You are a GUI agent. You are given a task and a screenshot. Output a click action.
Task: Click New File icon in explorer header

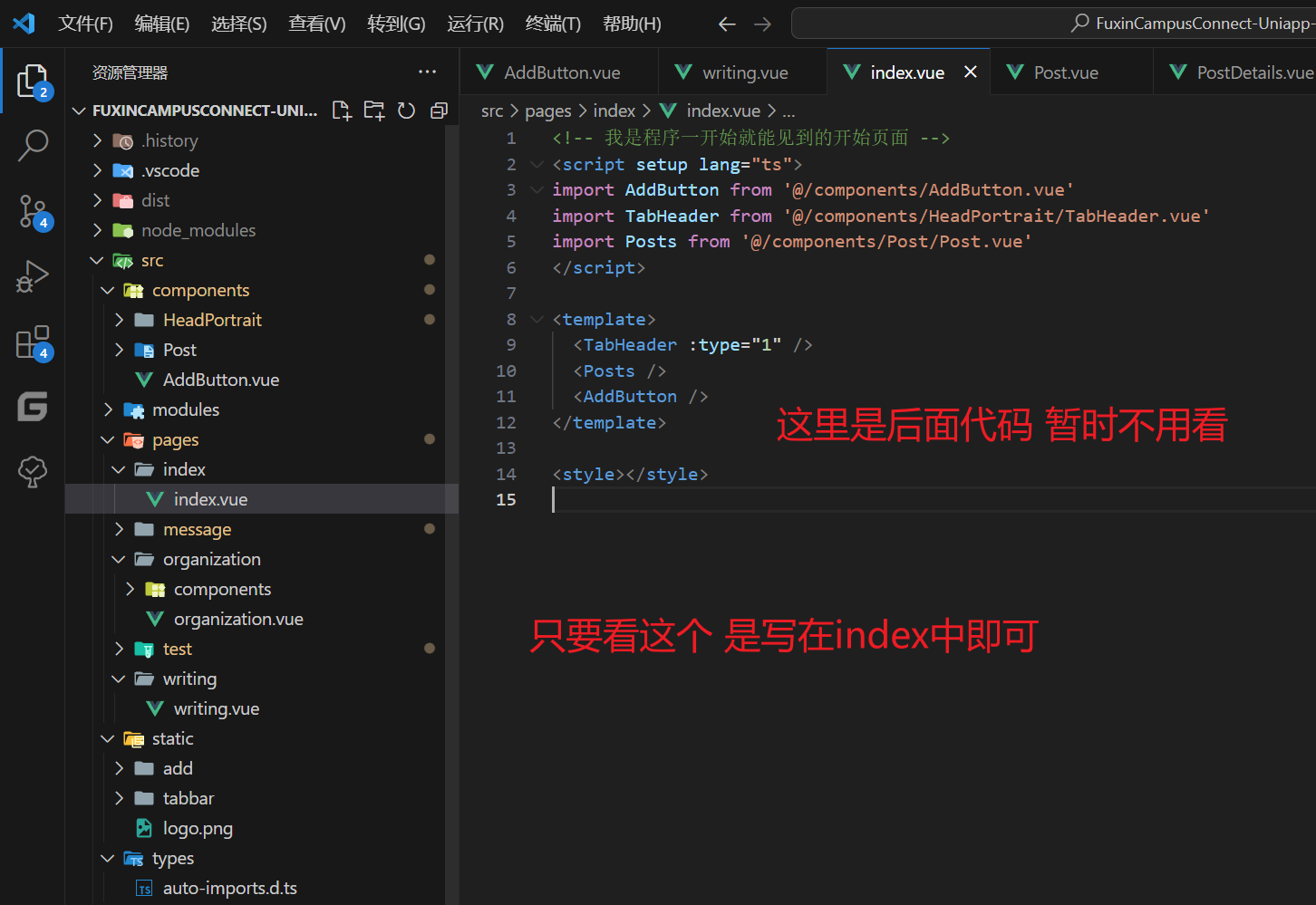tap(342, 111)
